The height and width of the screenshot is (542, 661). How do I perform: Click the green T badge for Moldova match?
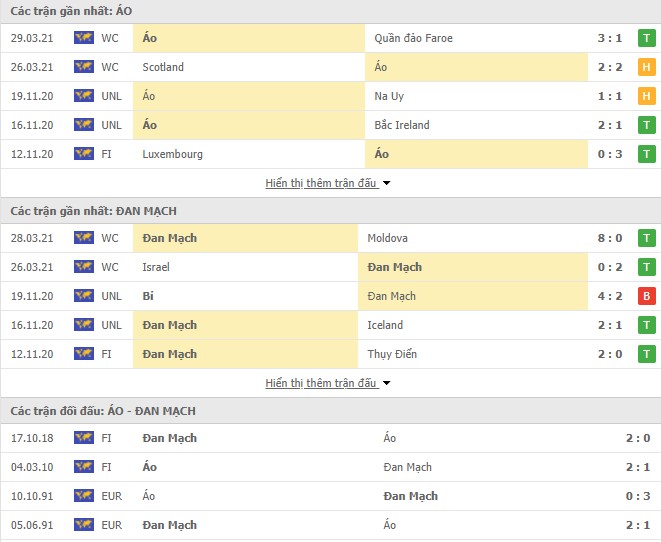pyautogui.click(x=647, y=238)
